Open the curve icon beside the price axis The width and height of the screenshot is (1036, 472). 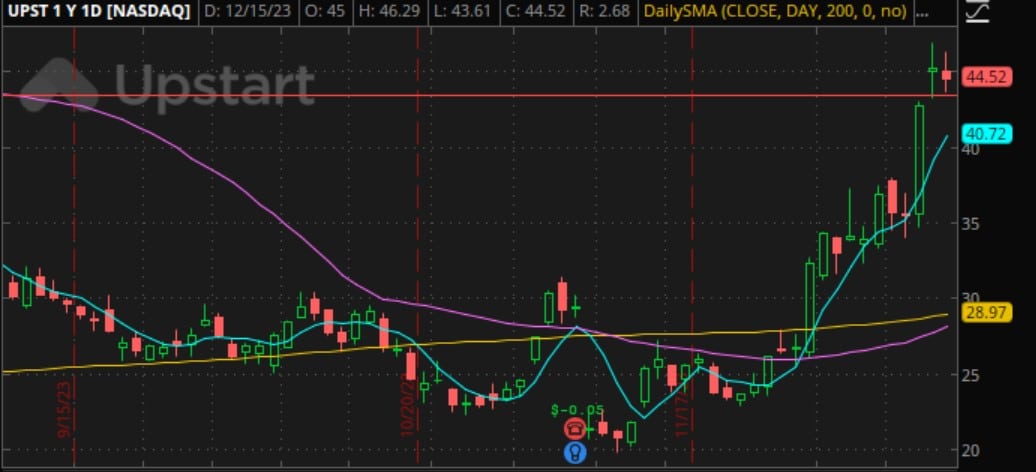978,11
